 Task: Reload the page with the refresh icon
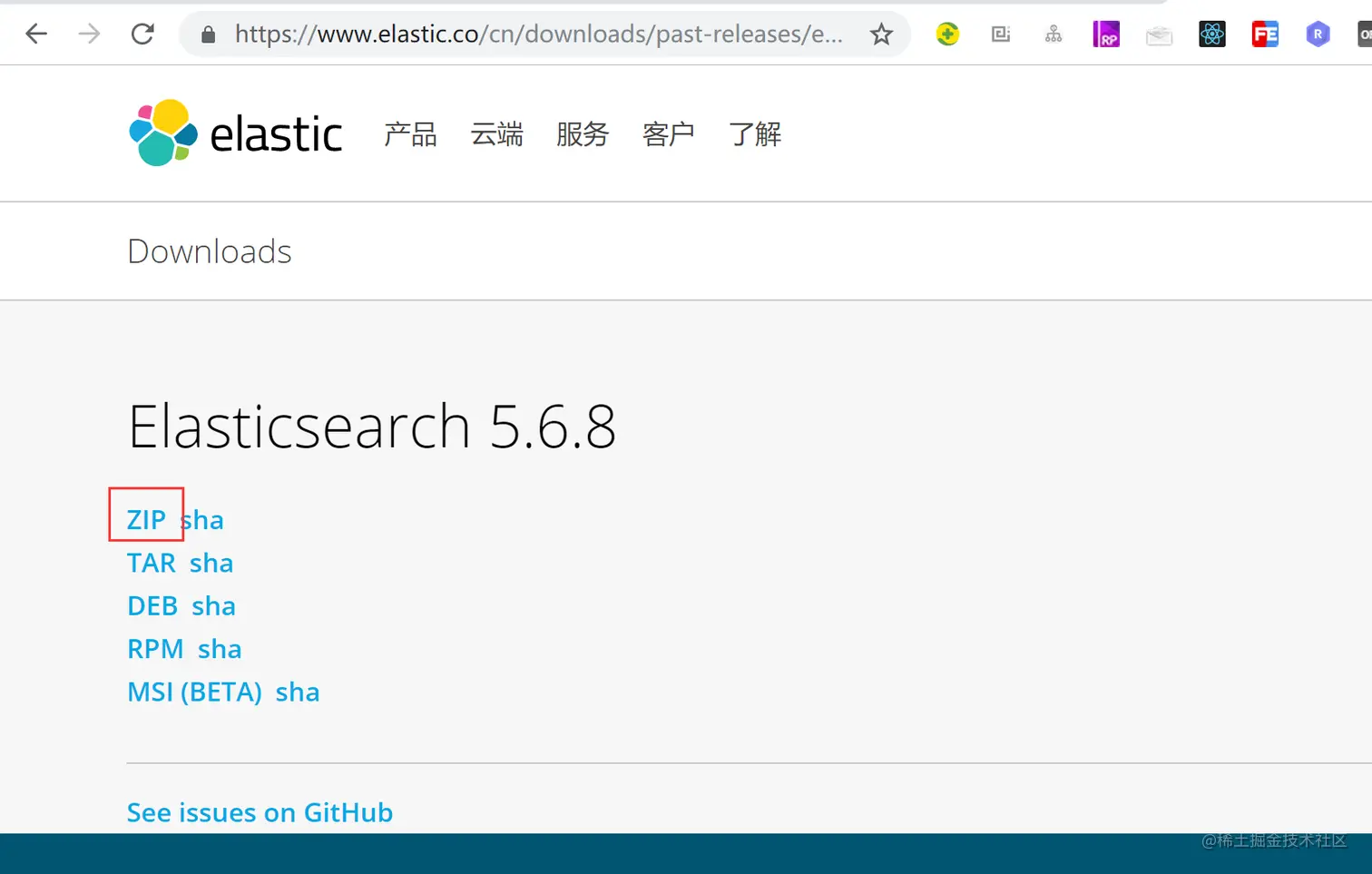[142, 34]
